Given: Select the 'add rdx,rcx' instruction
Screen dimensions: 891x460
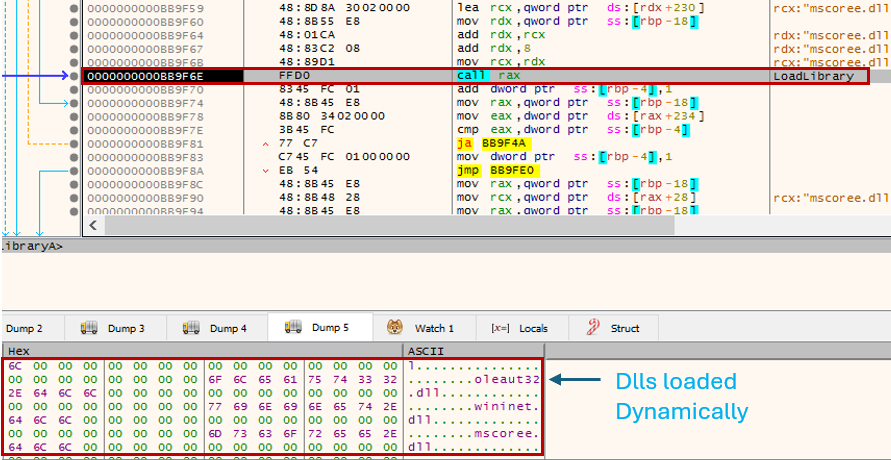Looking at the screenshot, I should coord(501,36).
